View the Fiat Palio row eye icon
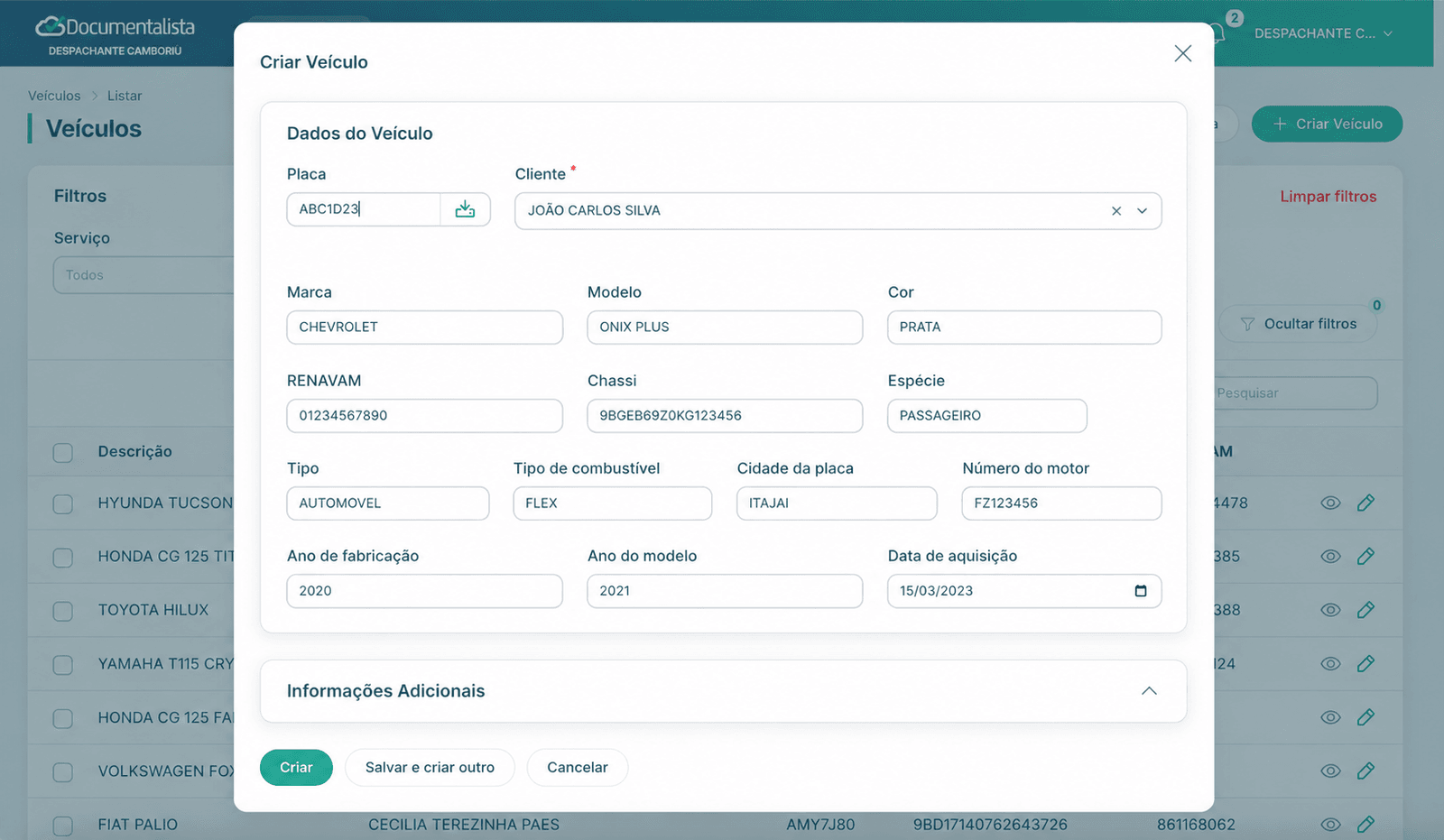The width and height of the screenshot is (1444, 840). 1330,825
